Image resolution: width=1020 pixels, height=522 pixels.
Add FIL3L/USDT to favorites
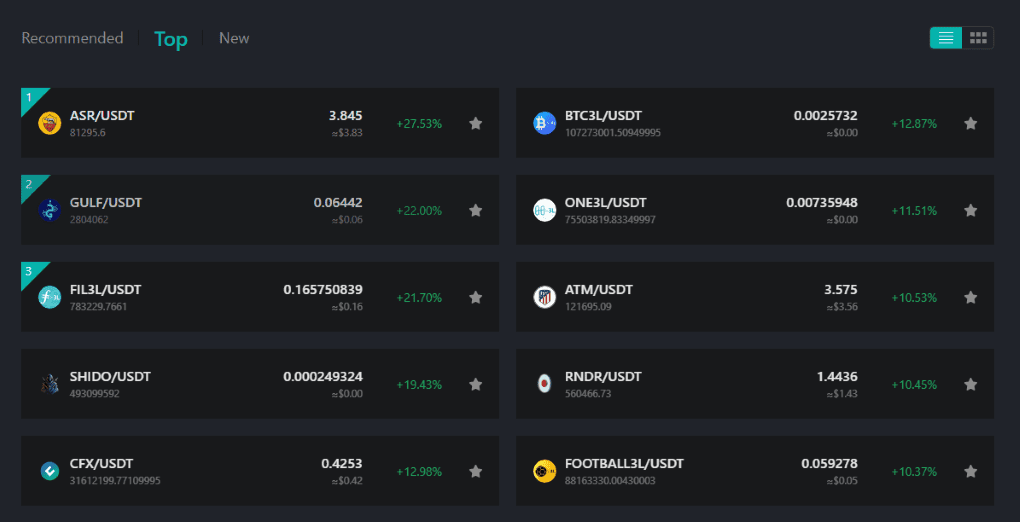476,297
